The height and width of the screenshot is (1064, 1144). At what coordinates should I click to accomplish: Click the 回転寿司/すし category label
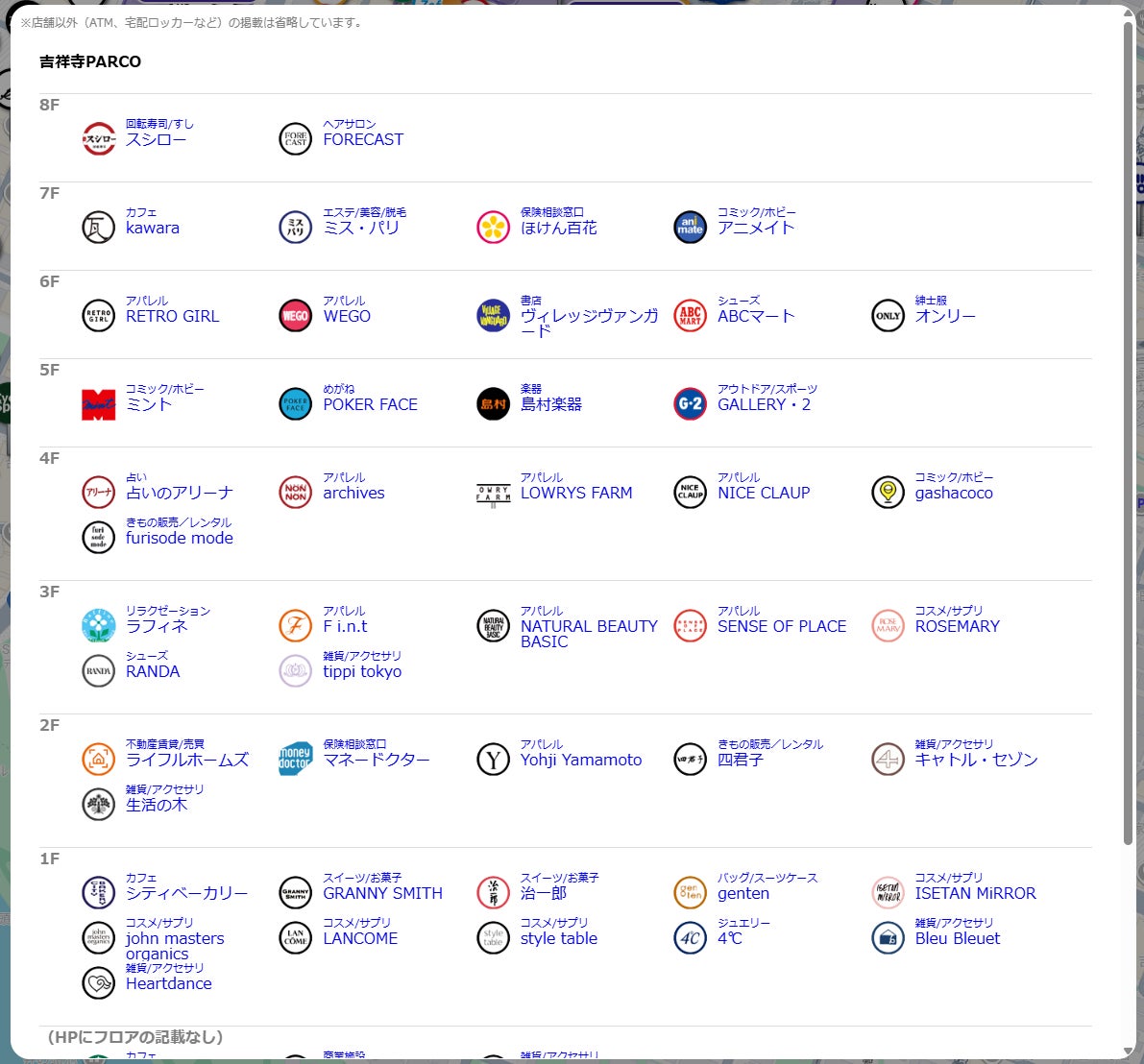coord(159,124)
